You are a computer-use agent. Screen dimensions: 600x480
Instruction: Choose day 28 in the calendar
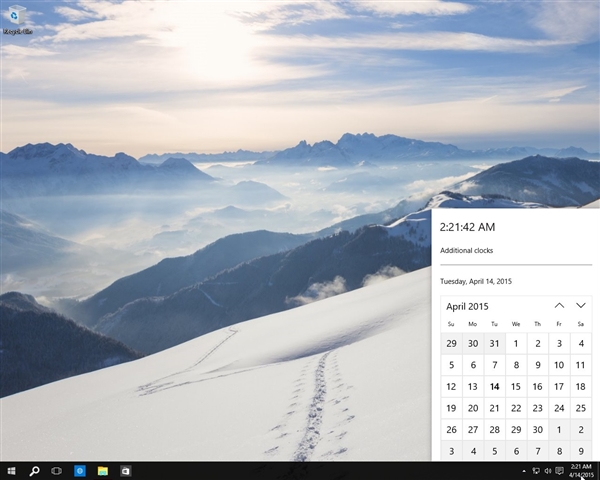coord(494,429)
